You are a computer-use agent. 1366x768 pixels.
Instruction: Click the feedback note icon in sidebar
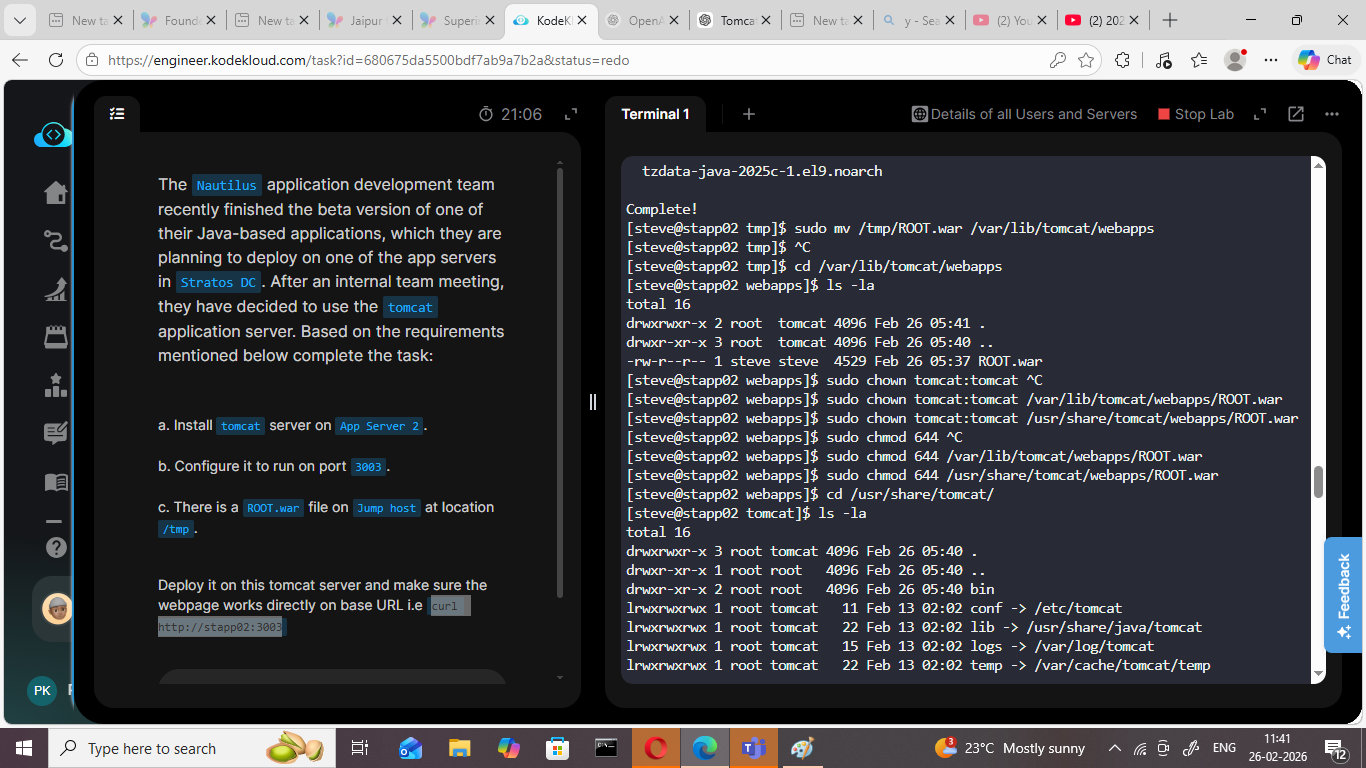[56, 434]
